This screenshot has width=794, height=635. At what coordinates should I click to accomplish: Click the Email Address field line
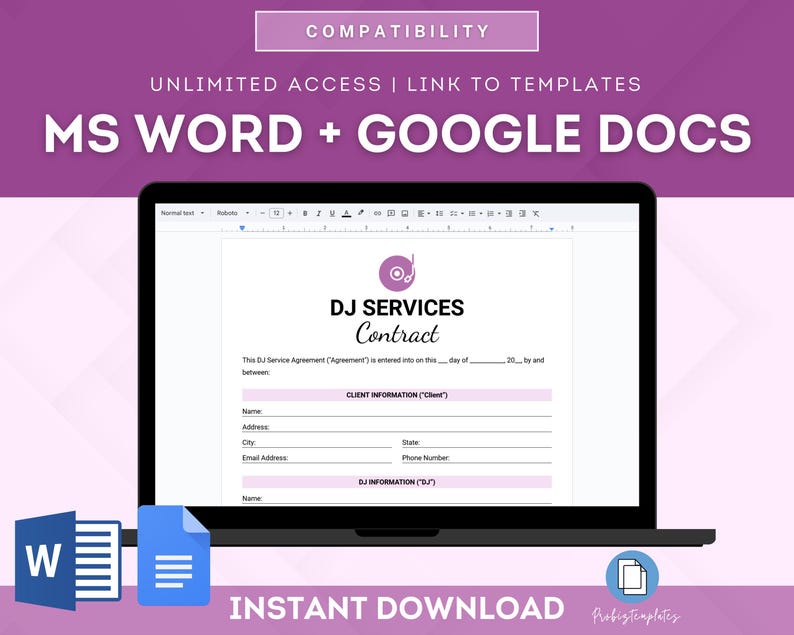(x=317, y=458)
